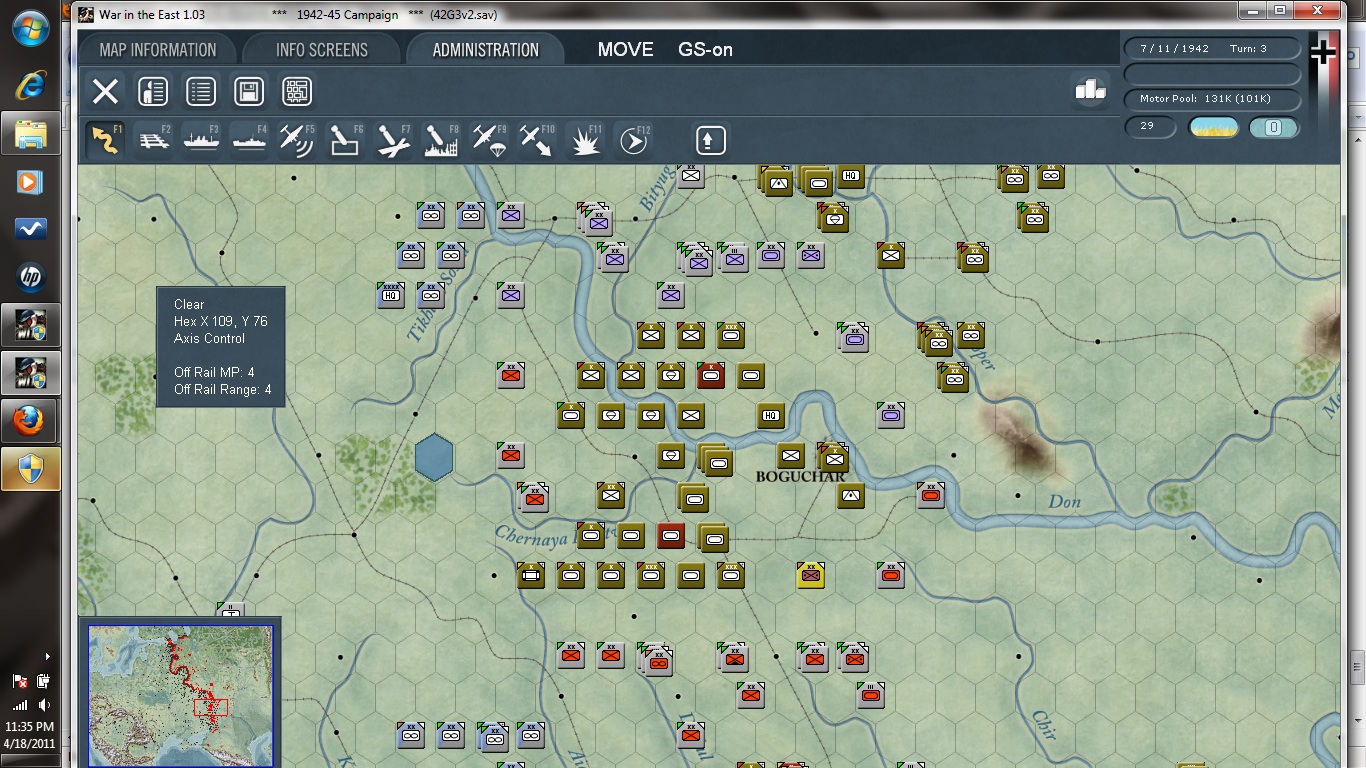Activate Air Transport mode (F9)
The image size is (1366, 768).
pos(489,140)
